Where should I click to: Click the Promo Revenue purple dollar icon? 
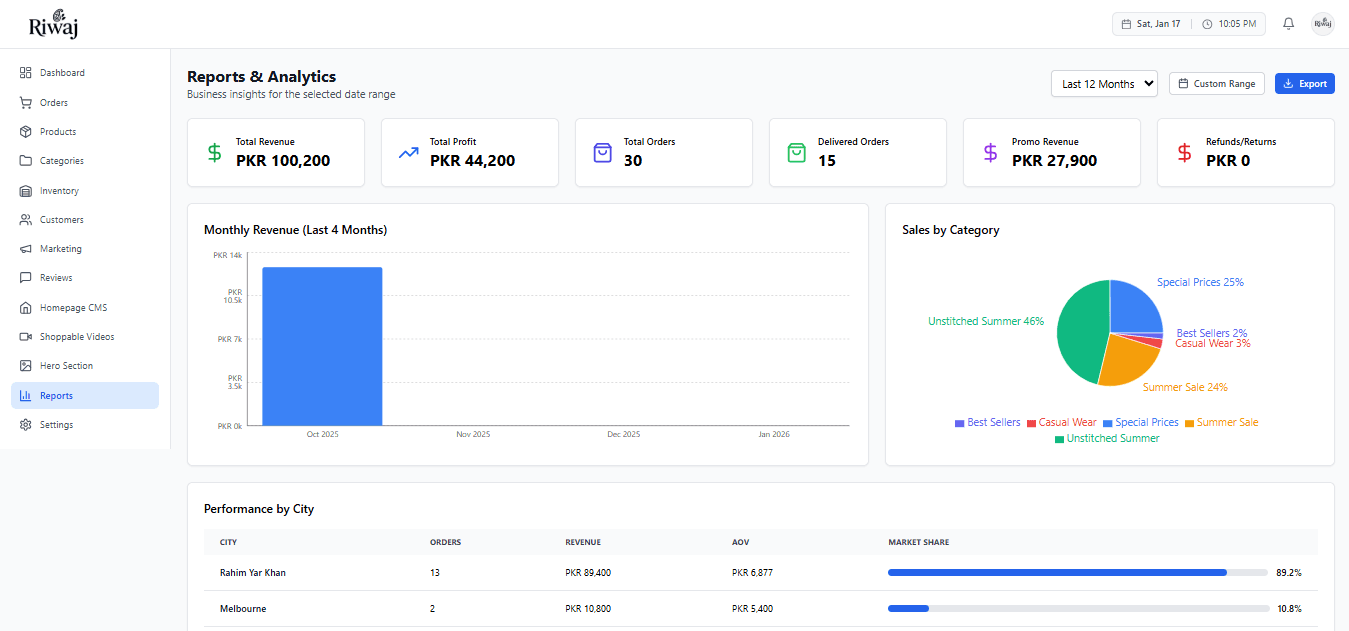click(x=990, y=153)
